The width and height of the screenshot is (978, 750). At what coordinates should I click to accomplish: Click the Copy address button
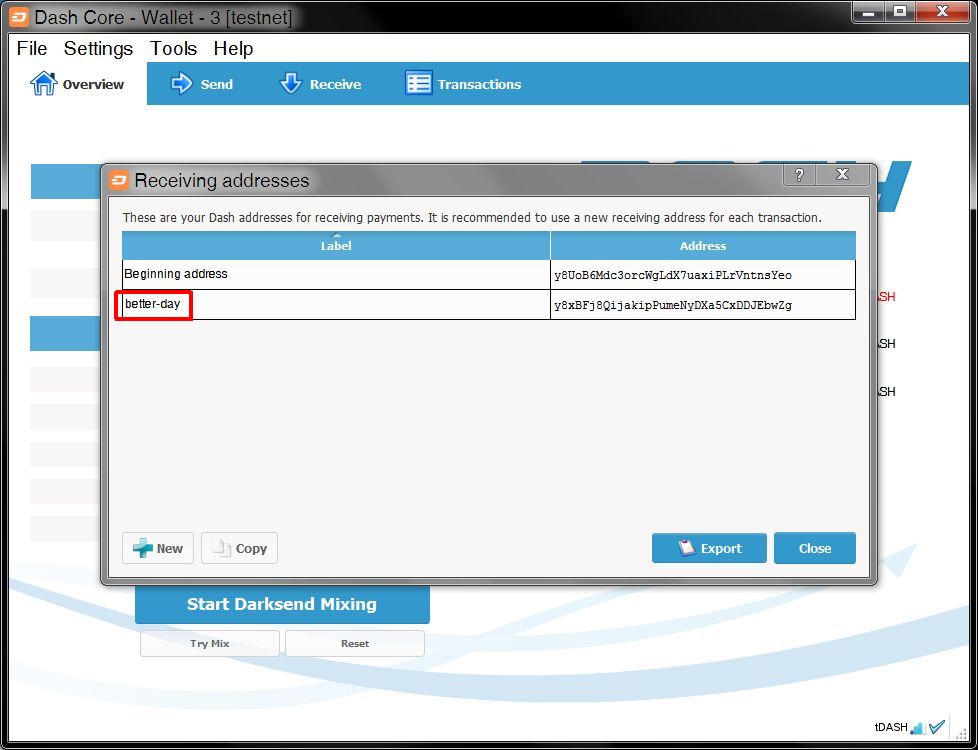coord(240,548)
